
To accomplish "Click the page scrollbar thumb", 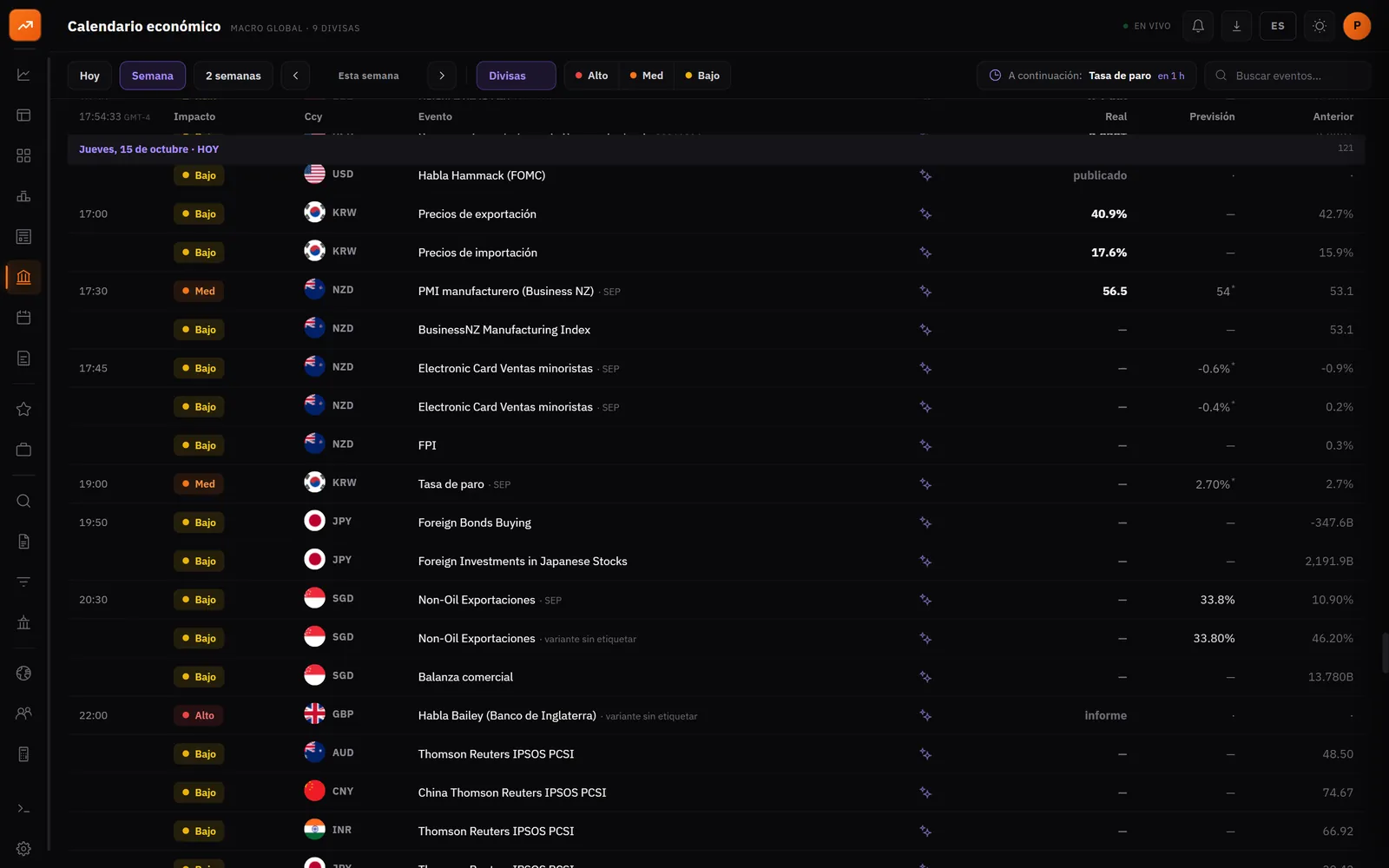I will tap(1385, 653).
